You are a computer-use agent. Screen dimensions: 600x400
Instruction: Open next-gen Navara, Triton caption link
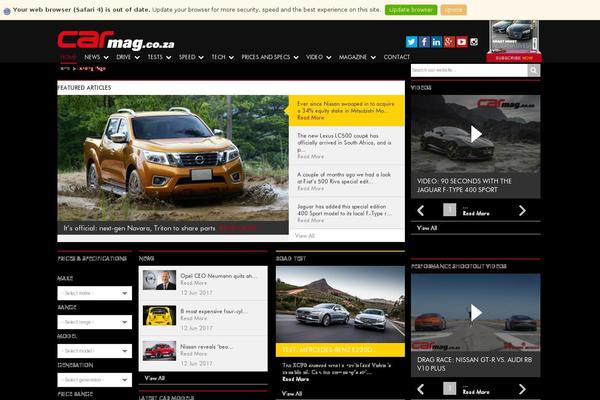[x=139, y=228]
